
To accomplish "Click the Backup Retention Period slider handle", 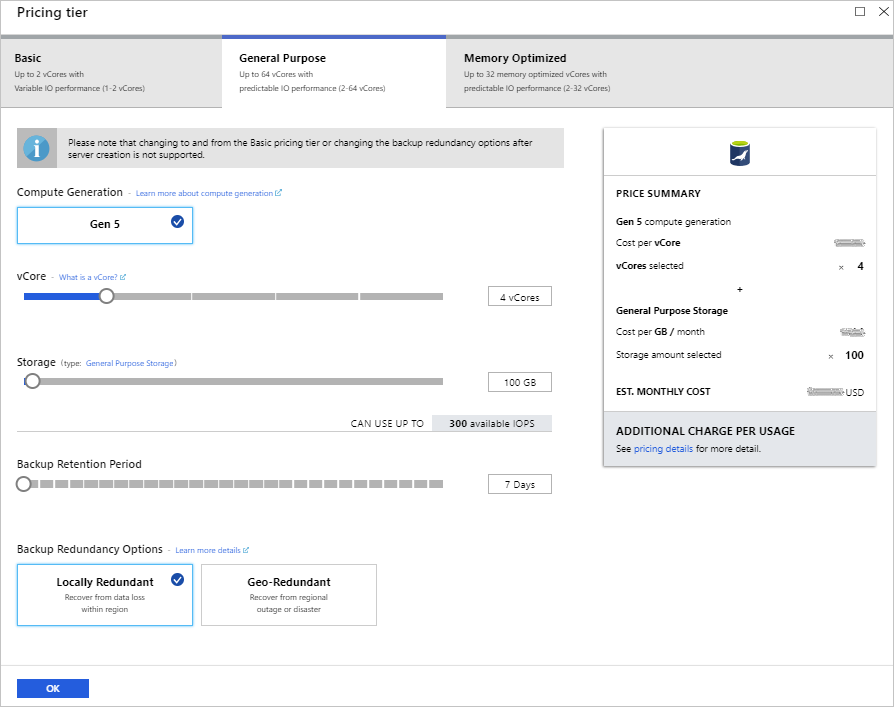I will [24, 483].
